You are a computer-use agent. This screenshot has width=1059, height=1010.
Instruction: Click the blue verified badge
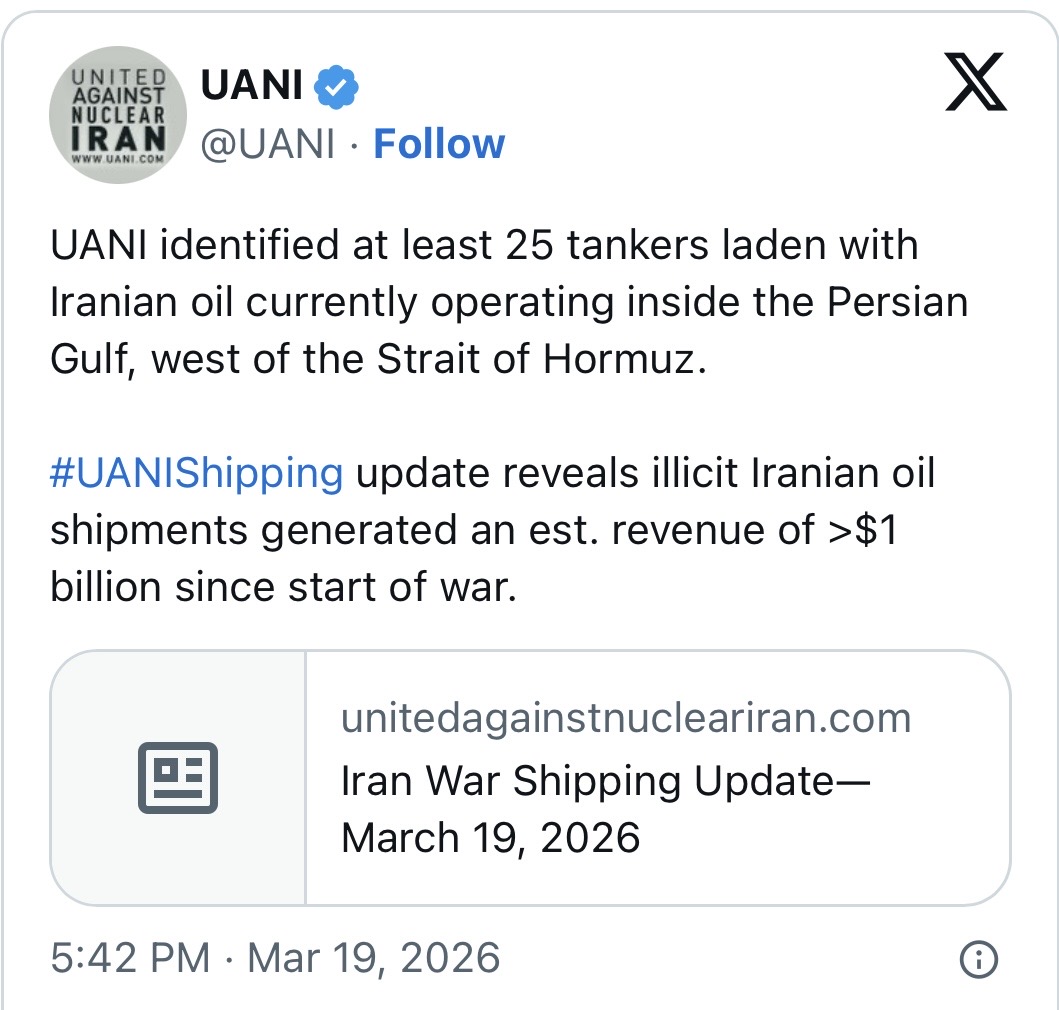click(337, 88)
